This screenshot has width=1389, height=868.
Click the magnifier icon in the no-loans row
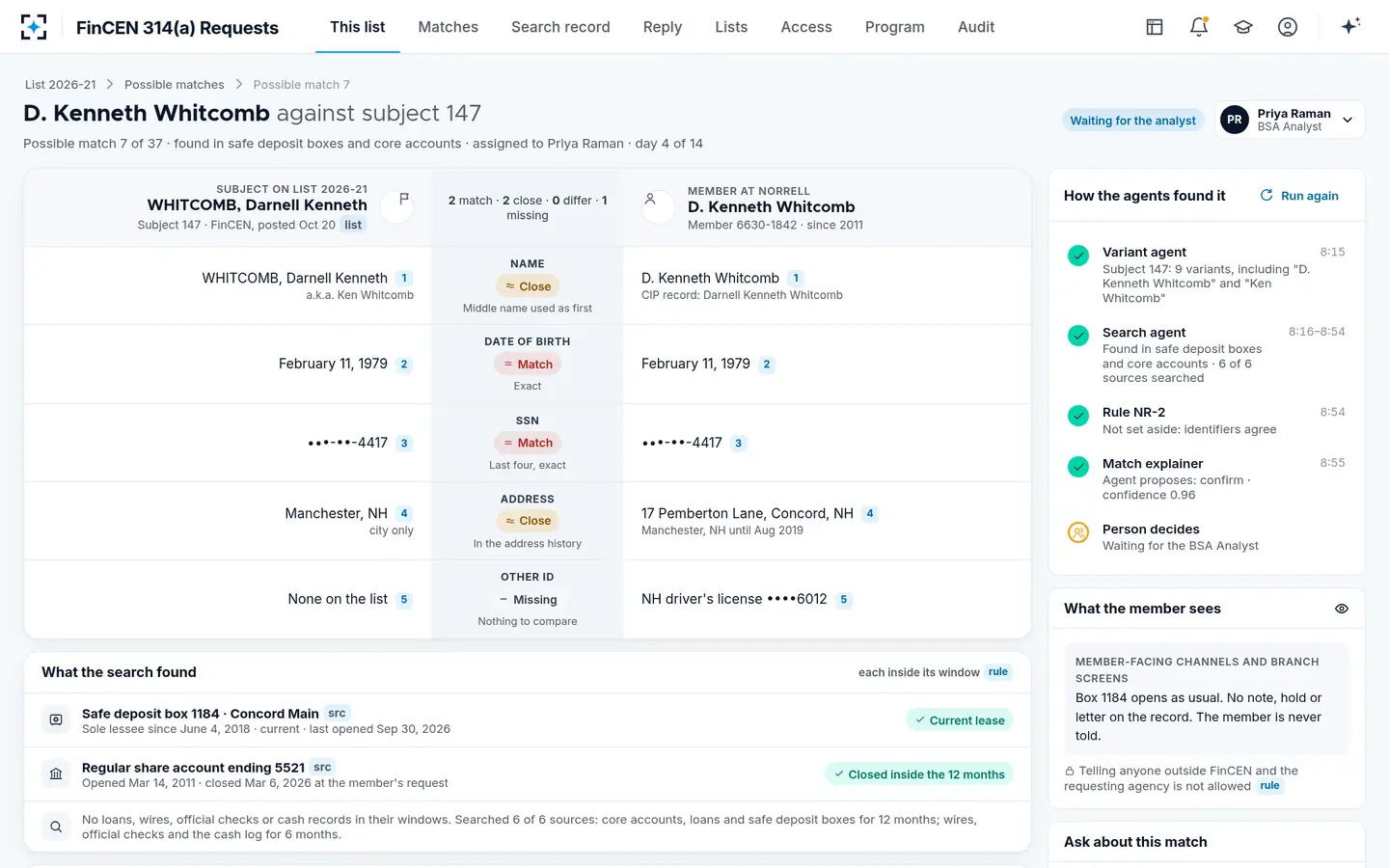click(56, 827)
